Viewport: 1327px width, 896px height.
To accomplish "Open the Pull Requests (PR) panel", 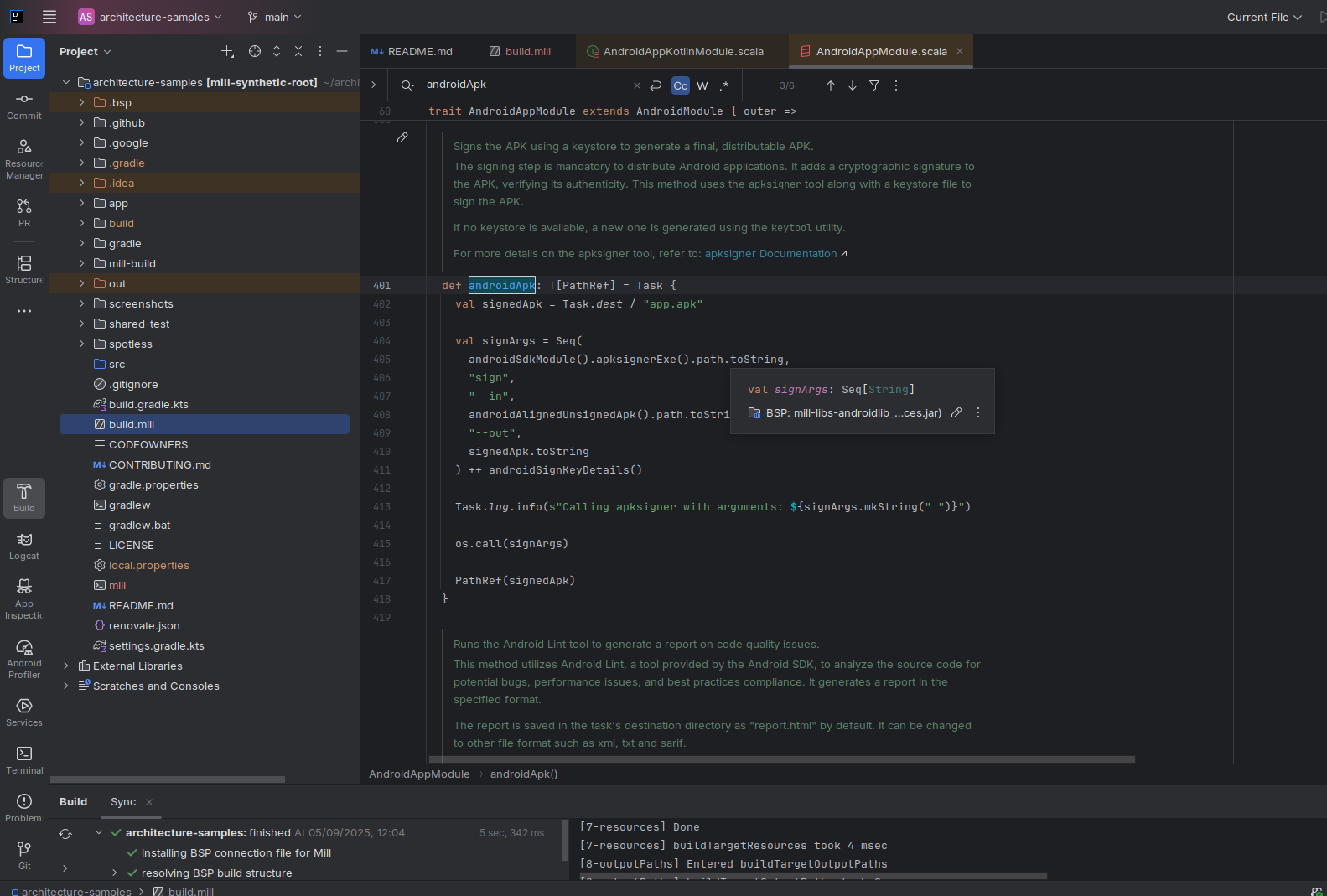I will click(24, 213).
